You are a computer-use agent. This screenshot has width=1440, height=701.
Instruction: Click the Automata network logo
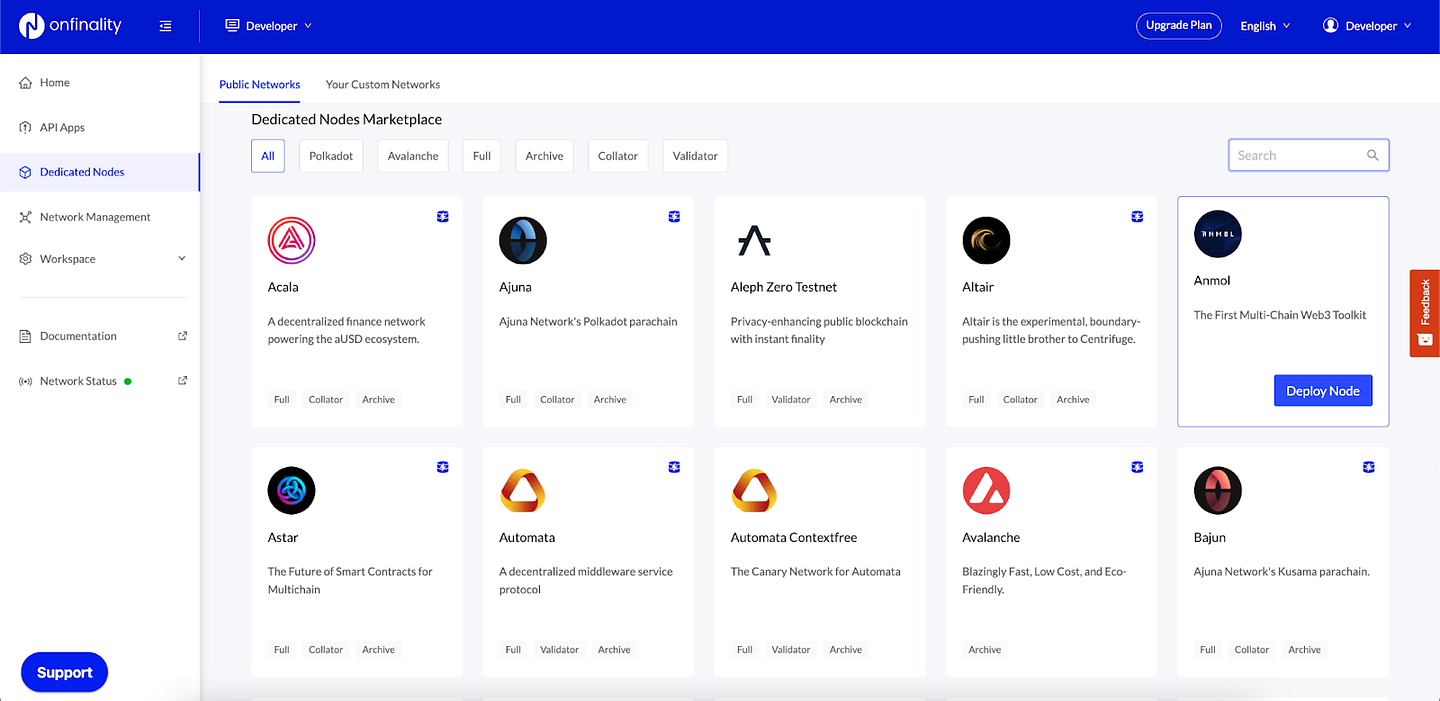[523, 491]
